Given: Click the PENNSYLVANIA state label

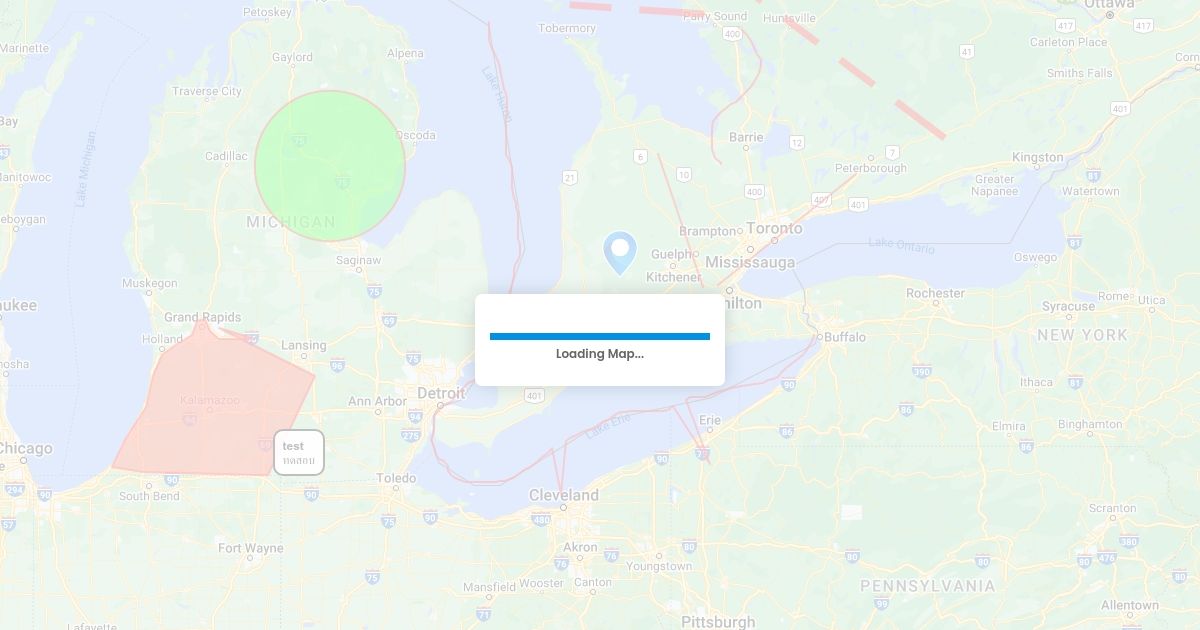Looking at the screenshot, I should [928, 586].
